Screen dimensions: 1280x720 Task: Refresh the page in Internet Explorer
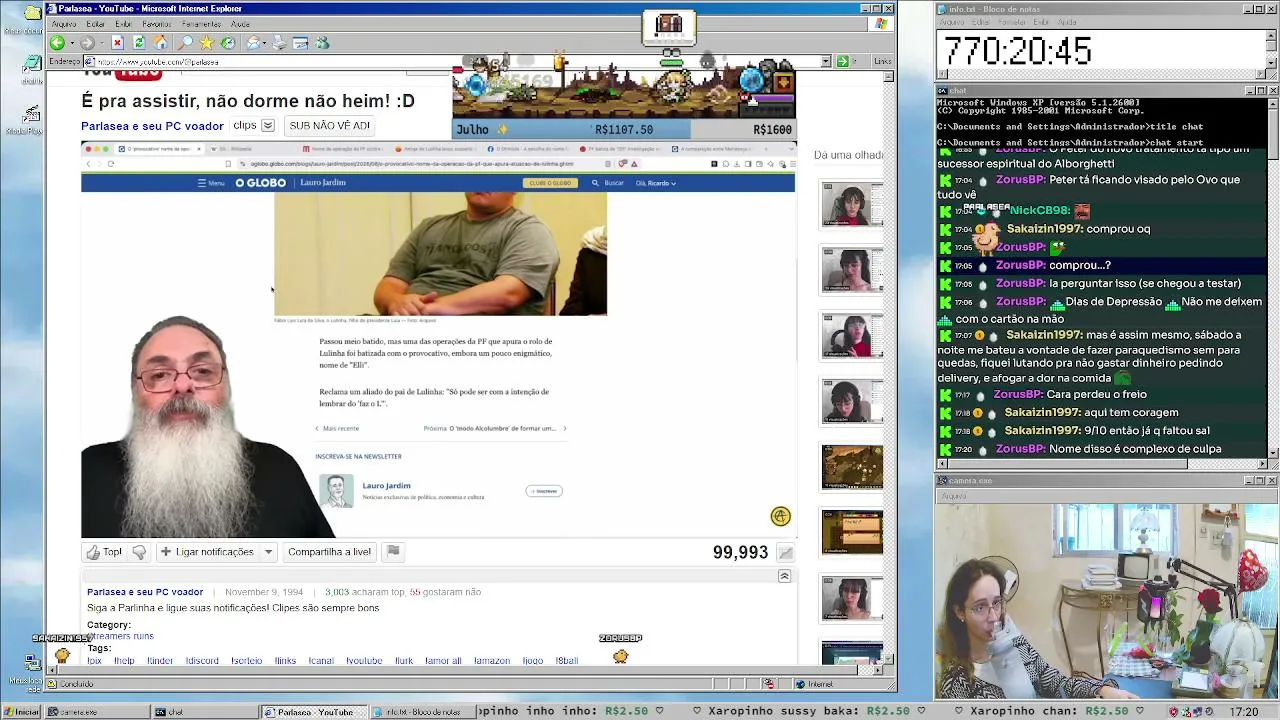(139, 43)
